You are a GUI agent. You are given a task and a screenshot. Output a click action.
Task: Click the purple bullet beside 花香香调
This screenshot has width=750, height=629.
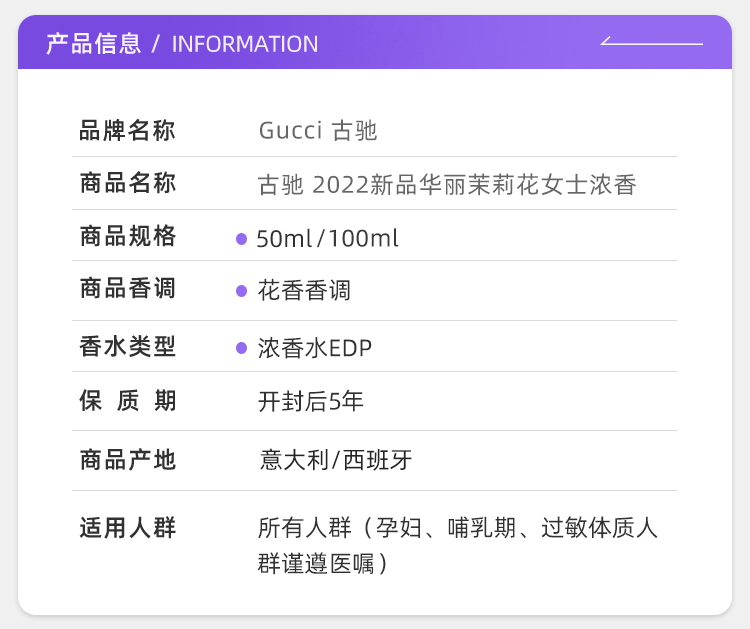tap(242, 291)
